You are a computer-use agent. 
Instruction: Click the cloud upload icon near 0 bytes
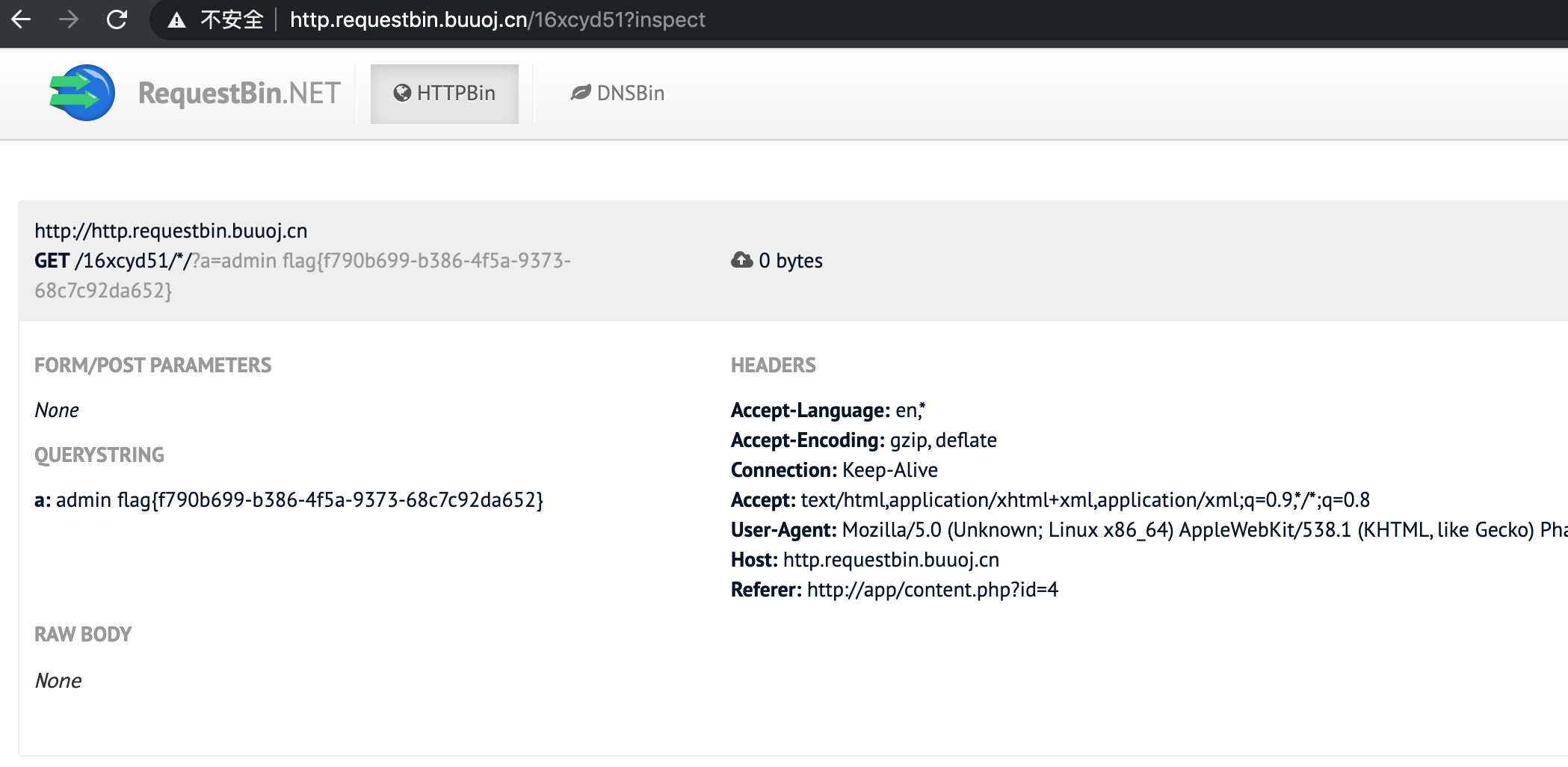[741, 260]
